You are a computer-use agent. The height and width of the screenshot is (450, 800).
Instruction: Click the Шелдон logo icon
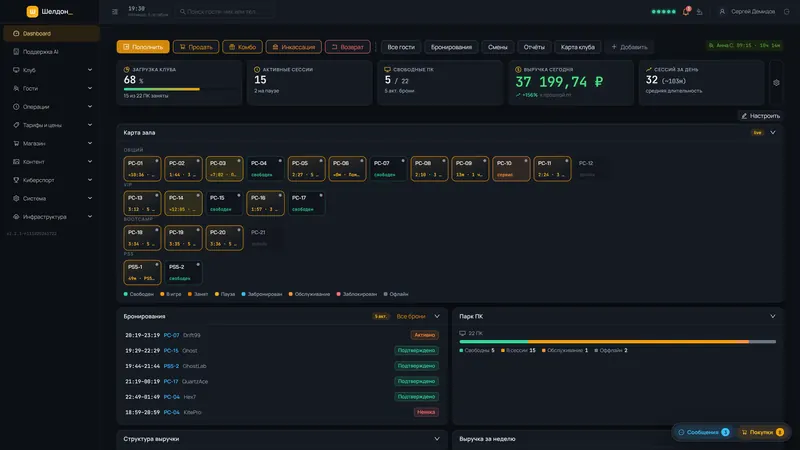pos(32,11)
